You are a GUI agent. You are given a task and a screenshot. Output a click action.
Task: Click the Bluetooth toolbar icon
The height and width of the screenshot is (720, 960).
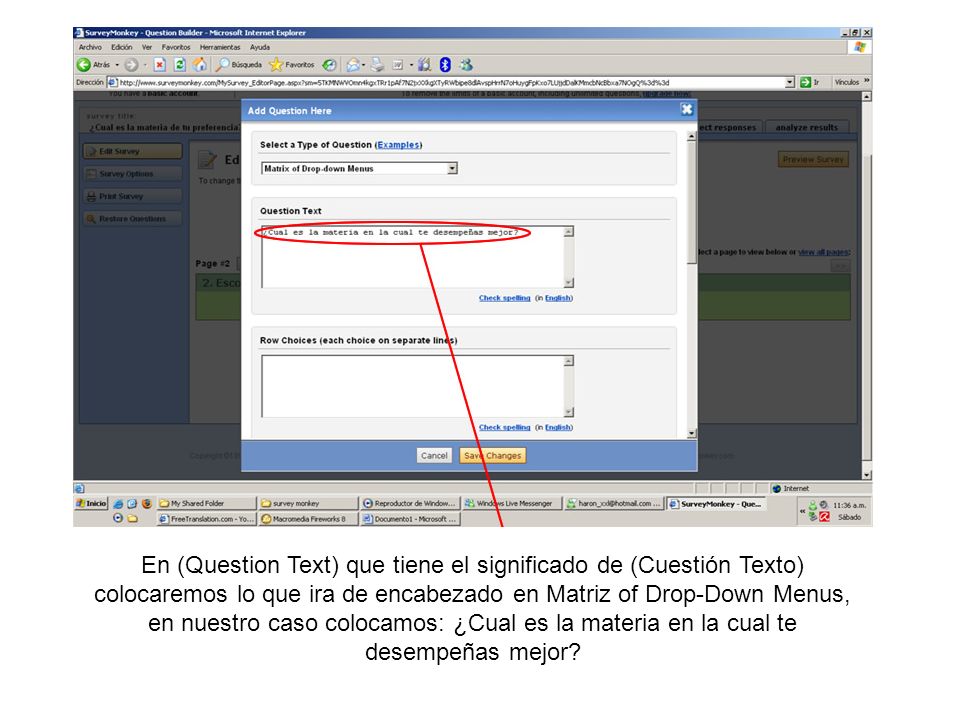click(x=445, y=64)
